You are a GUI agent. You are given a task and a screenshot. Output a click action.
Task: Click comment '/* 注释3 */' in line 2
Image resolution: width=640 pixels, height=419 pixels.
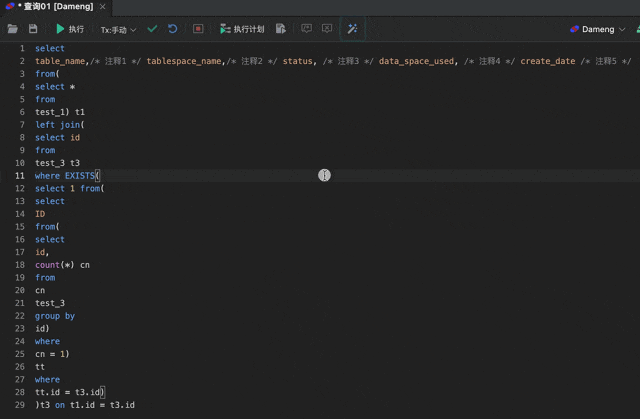tap(348, 61)
